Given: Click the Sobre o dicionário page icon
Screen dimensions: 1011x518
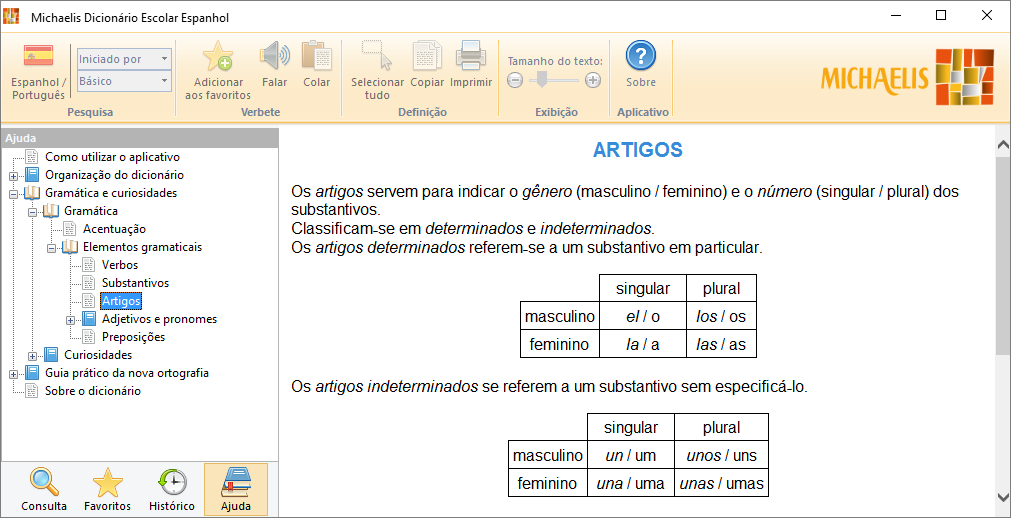Looking at the screenshot, I should click(x=32, y=391).
